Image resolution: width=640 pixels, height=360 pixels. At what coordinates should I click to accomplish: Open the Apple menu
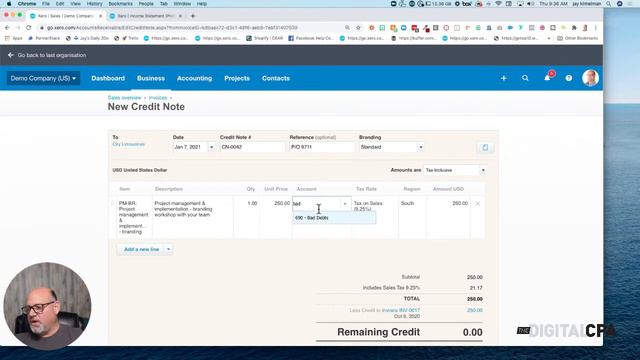9,4
